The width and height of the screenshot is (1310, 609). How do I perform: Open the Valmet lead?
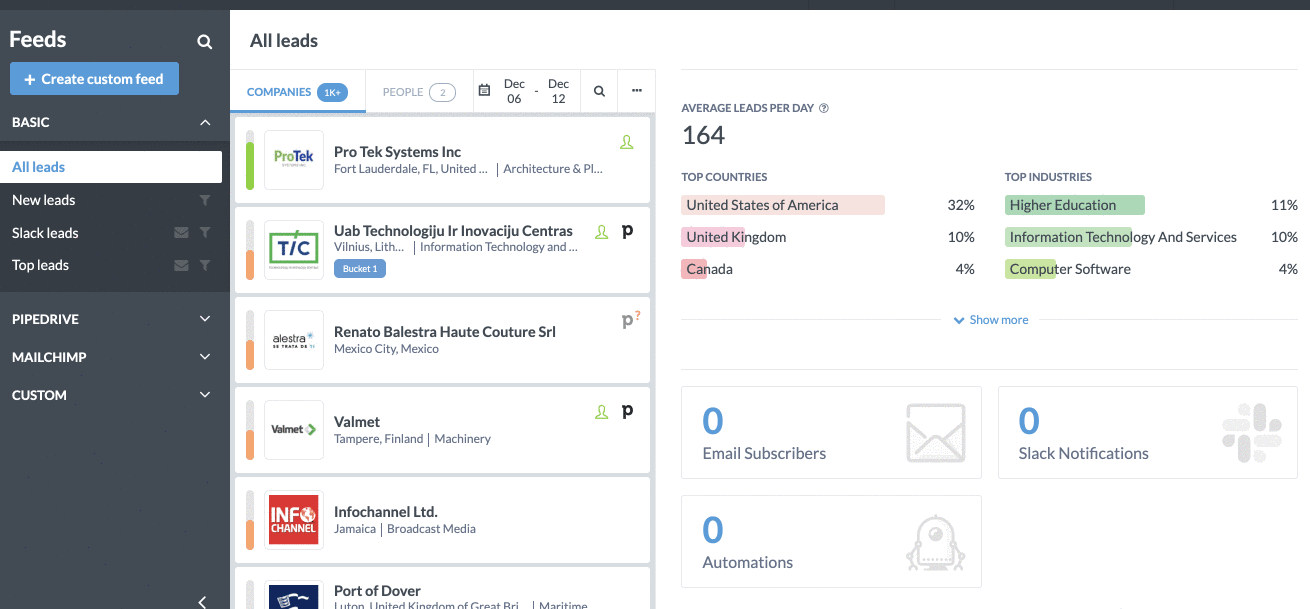pos(442,430)
